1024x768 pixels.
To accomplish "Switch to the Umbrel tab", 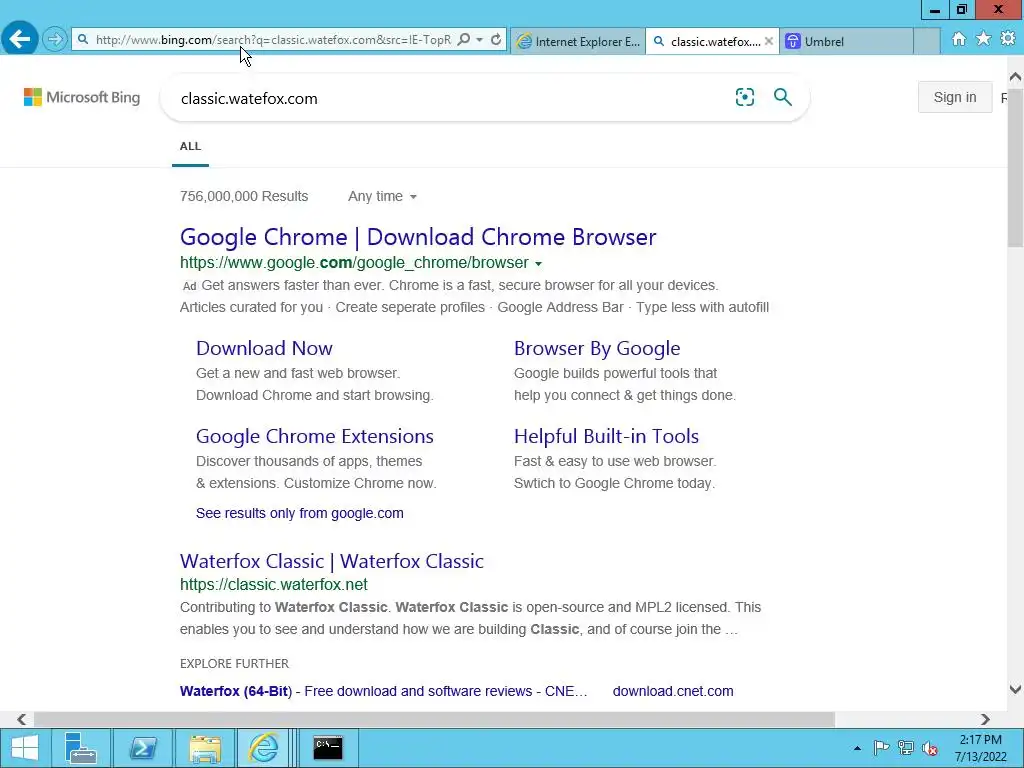I will [846, 41].
